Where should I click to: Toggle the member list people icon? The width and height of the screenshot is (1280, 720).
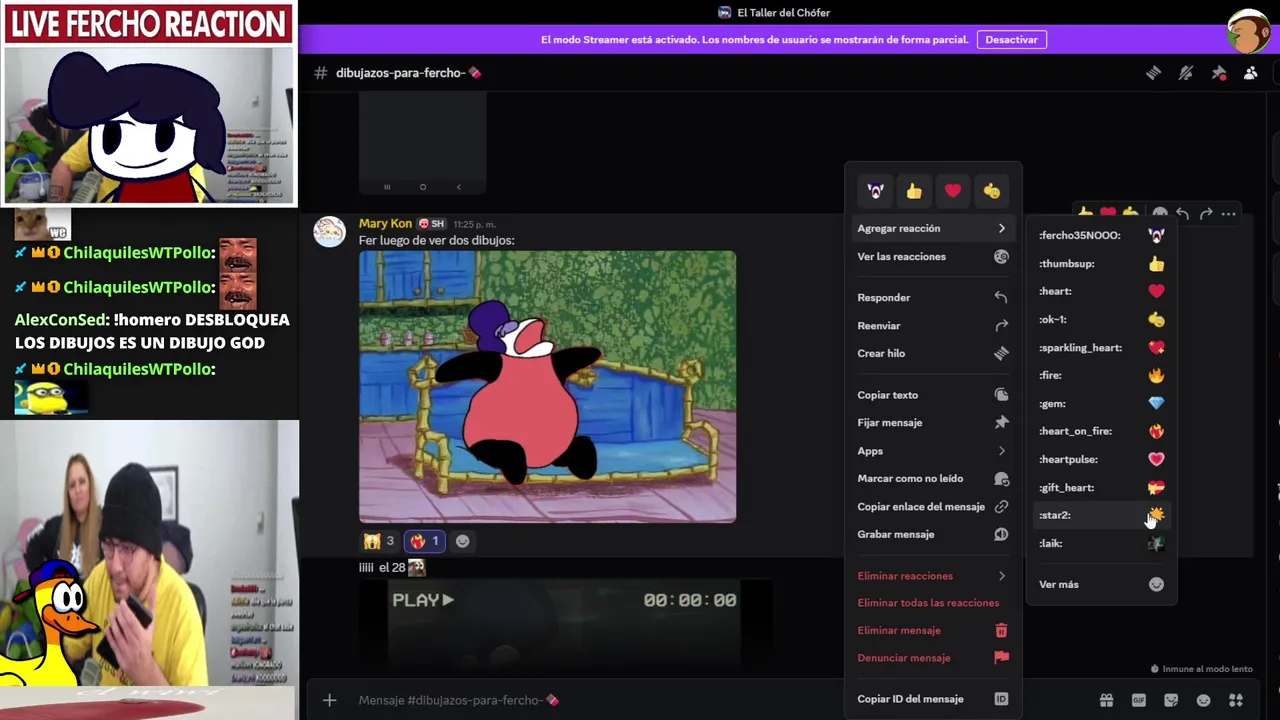coord(1250,73)
